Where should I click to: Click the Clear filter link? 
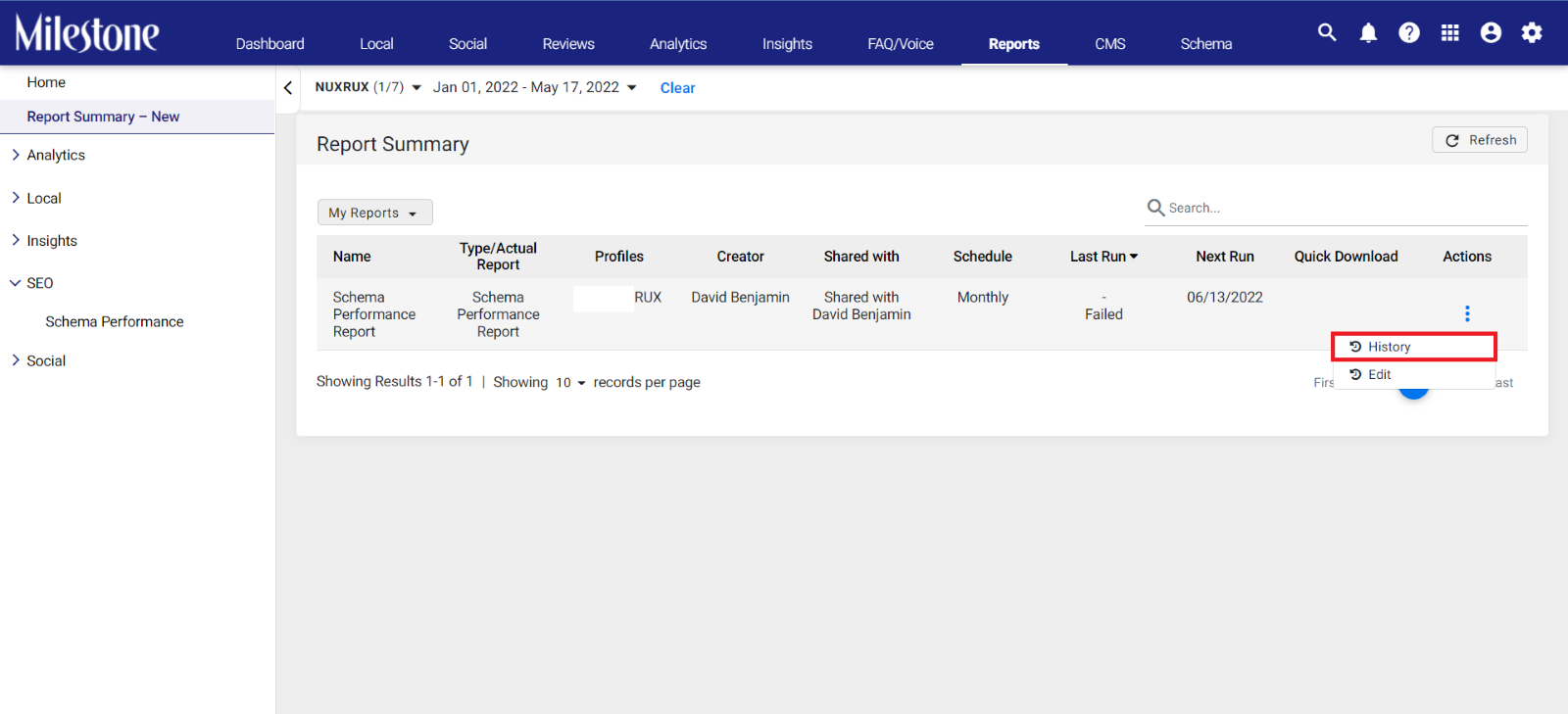tap(678, 88)
